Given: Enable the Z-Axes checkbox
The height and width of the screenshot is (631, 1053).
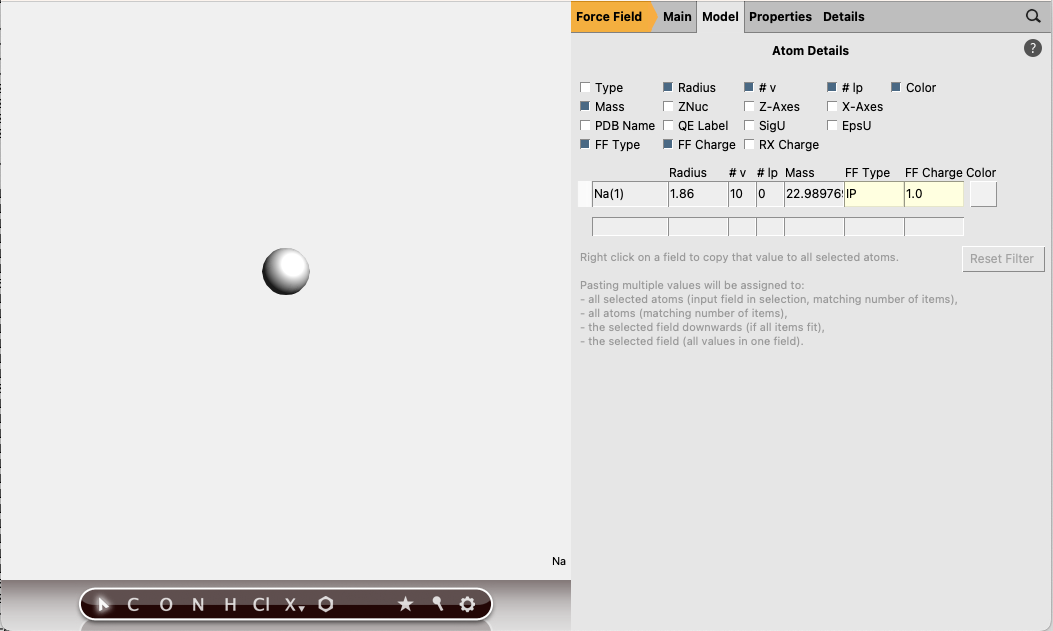Looking at the screenshot, I should point(749,106).
